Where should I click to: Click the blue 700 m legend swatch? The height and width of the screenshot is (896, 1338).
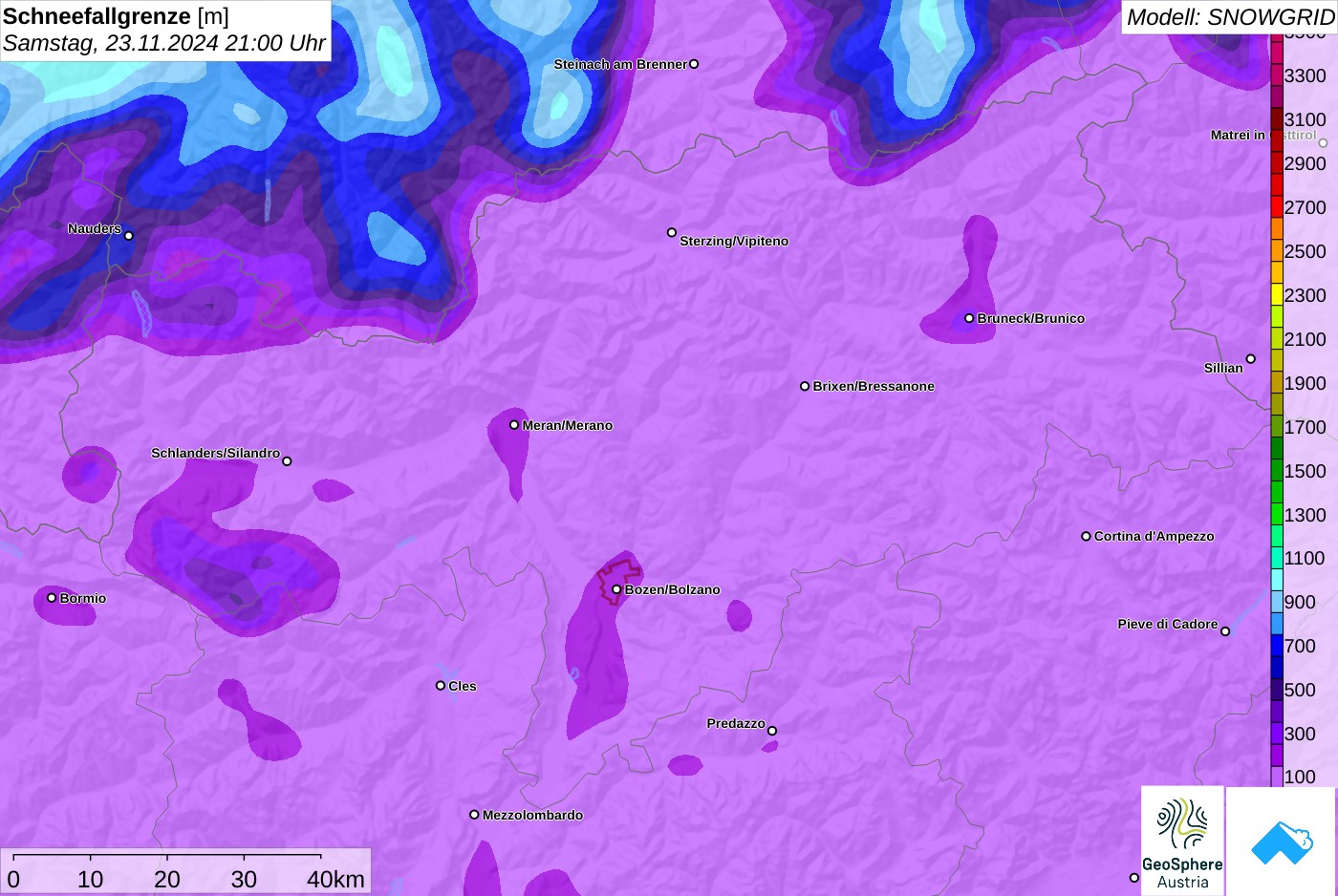1277,647
